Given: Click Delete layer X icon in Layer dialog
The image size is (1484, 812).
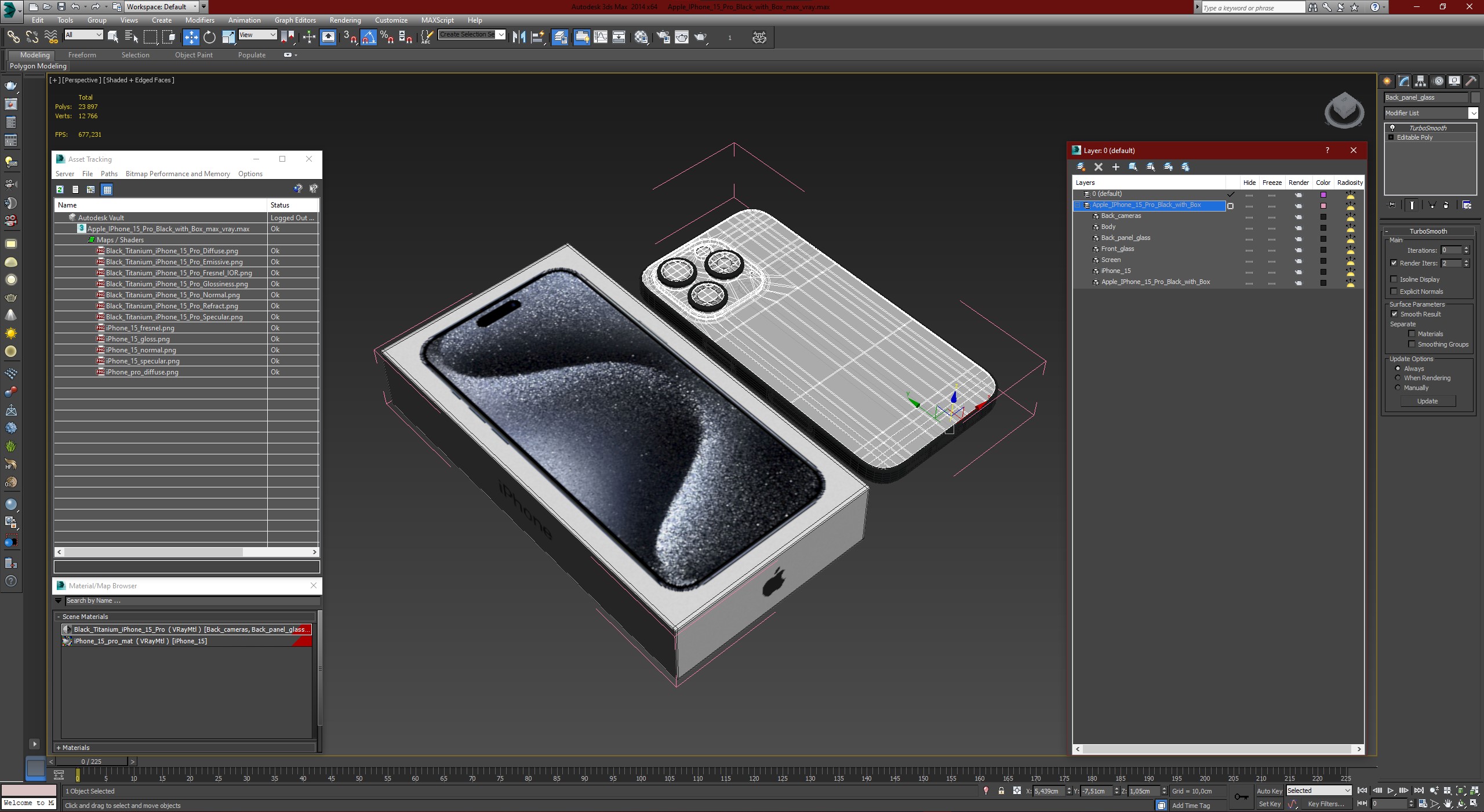Looking at the screenshot, I should click(1098, 167).
